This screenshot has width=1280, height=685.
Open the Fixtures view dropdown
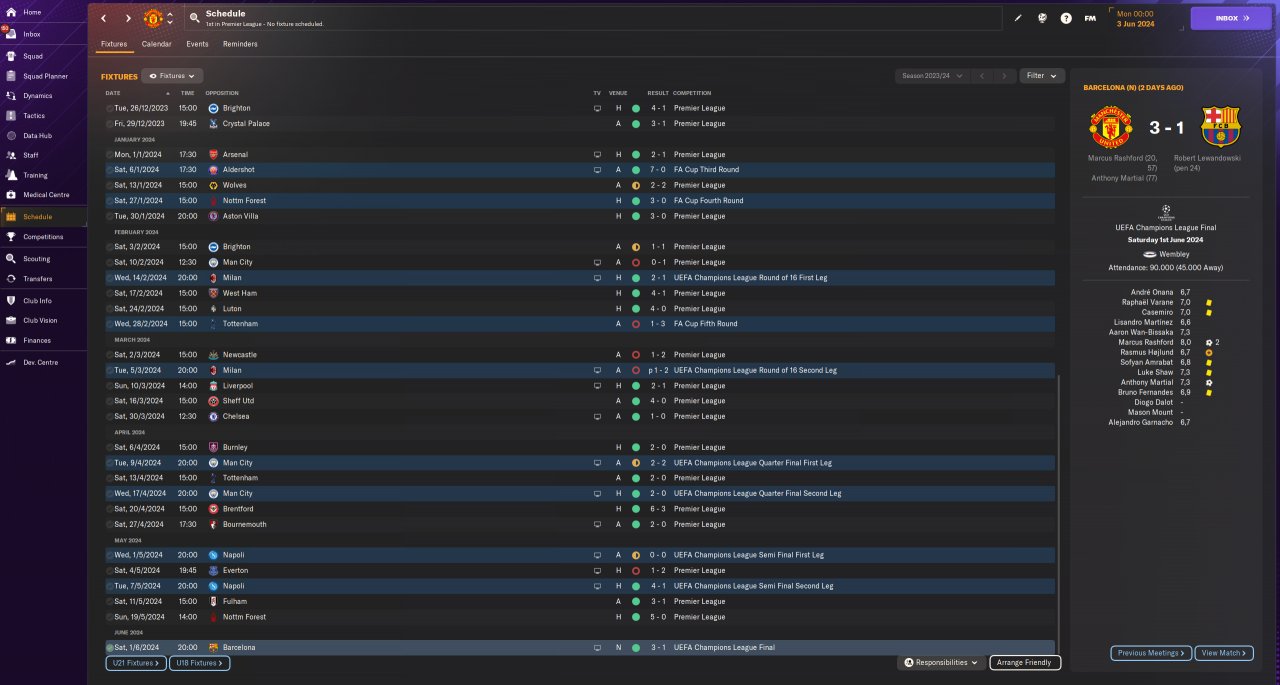[172, 76]
